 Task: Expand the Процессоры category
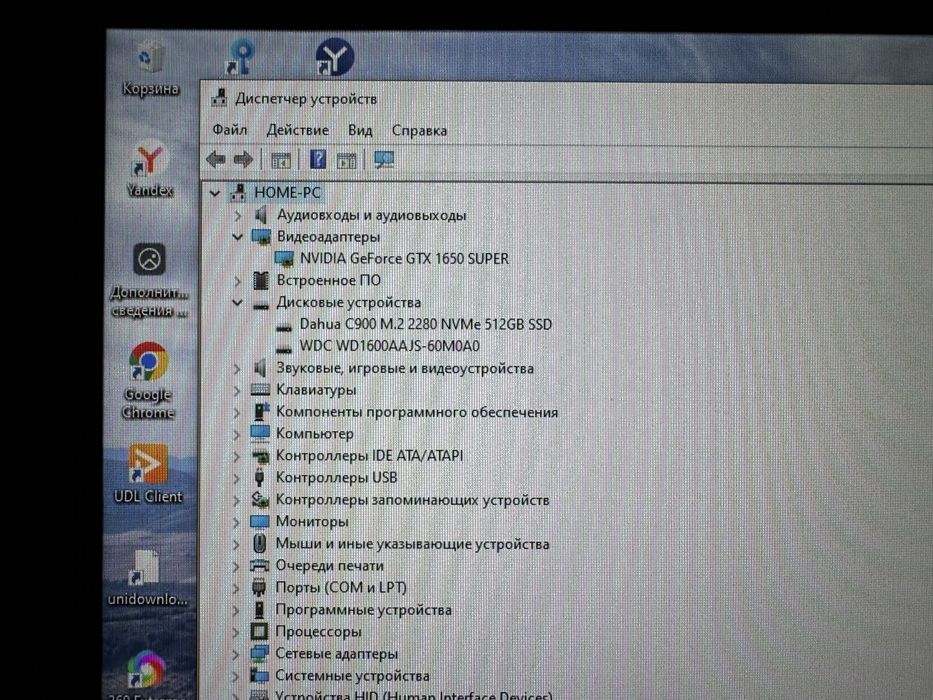click(x=236, y=632)
